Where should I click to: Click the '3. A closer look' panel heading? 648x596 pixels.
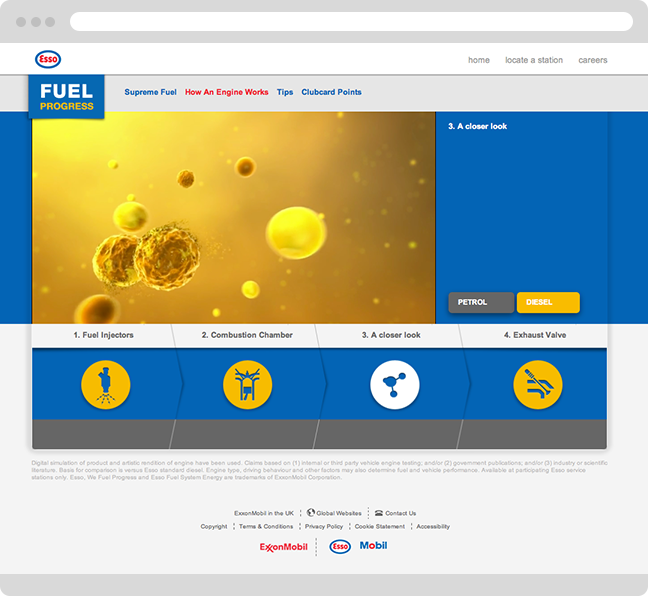point(477,126)
